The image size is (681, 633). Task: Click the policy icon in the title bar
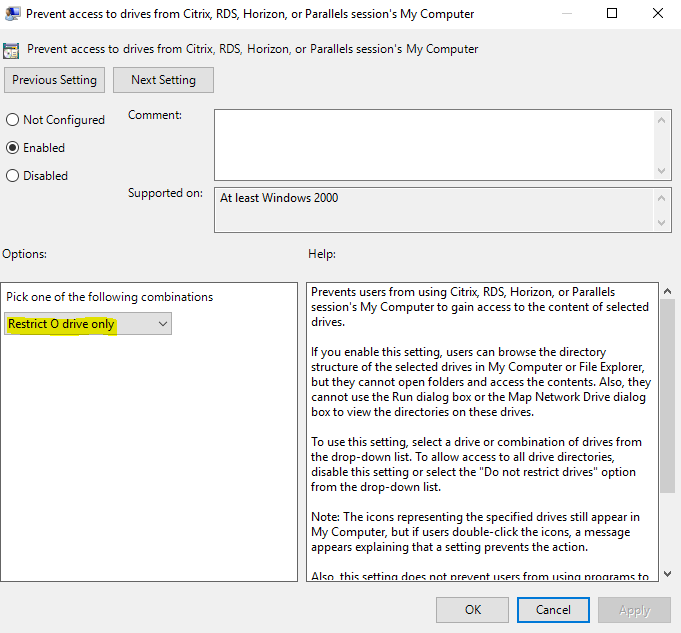click(14, 14)
